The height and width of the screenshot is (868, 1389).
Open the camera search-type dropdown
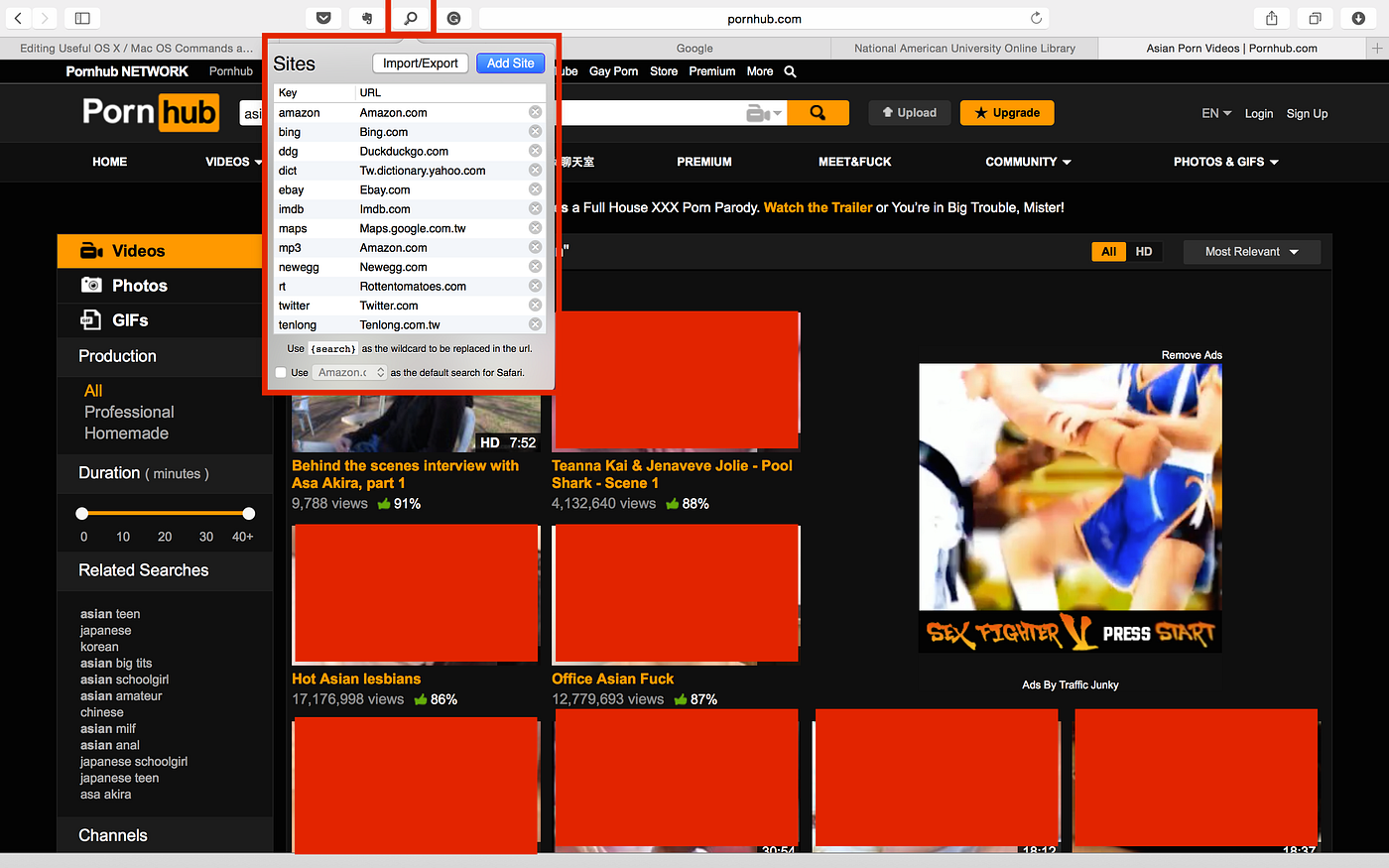pos(765,114)
